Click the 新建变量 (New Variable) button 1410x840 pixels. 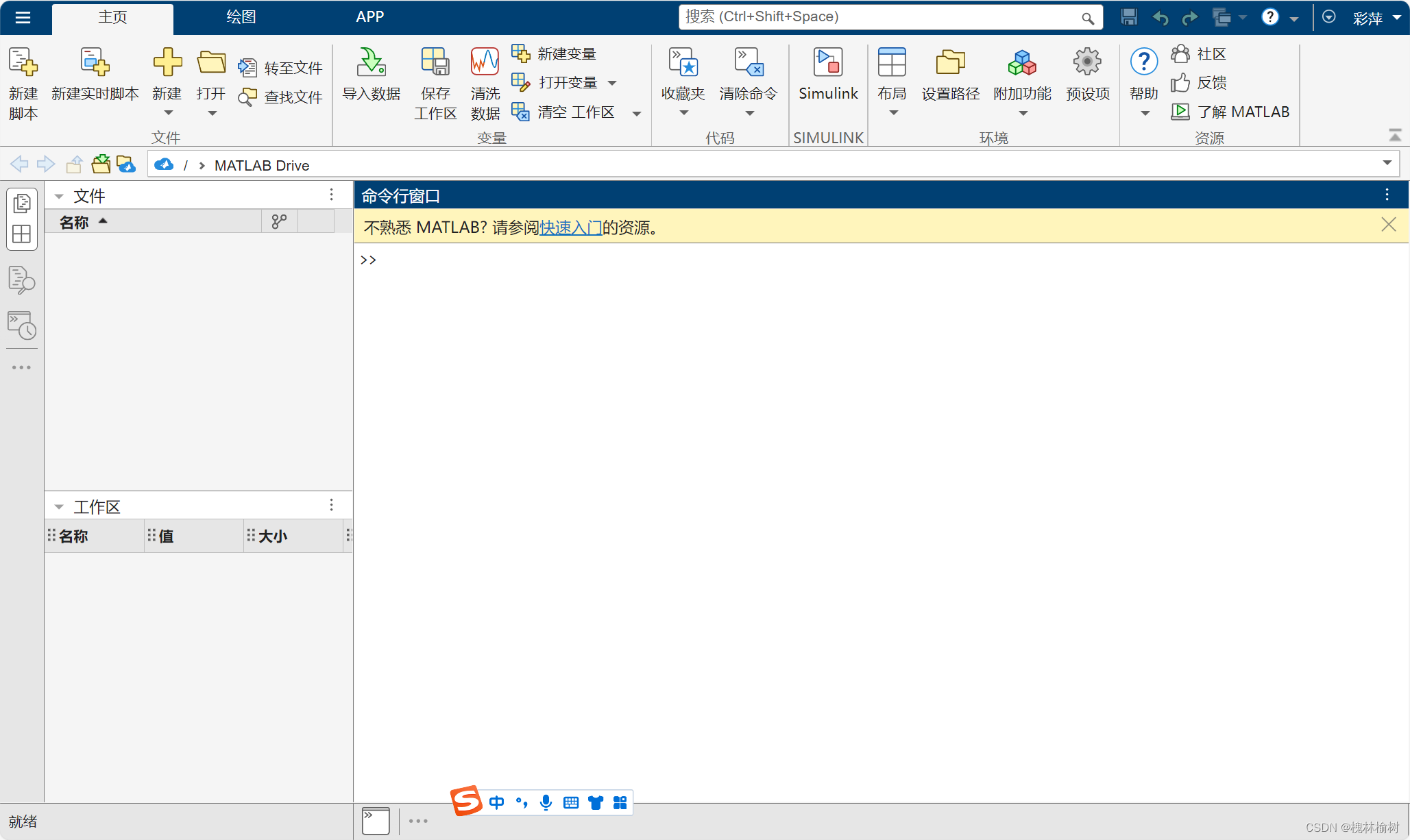[555, 53]
